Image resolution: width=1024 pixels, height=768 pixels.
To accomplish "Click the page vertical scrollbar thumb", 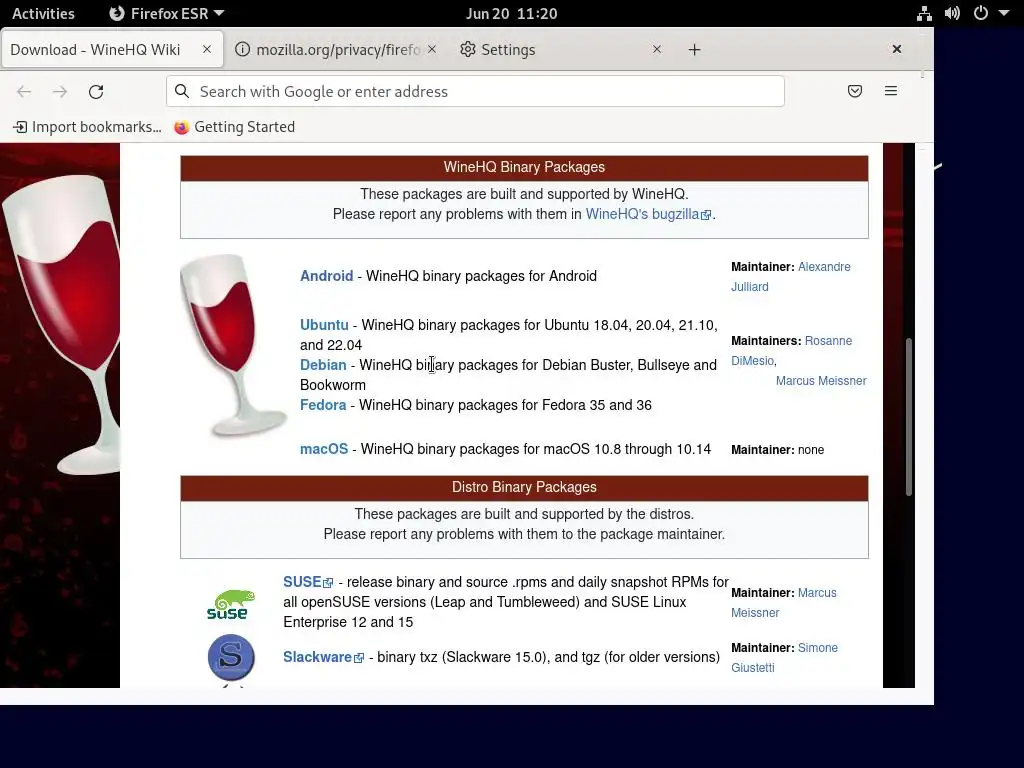I will pos(908,417).
